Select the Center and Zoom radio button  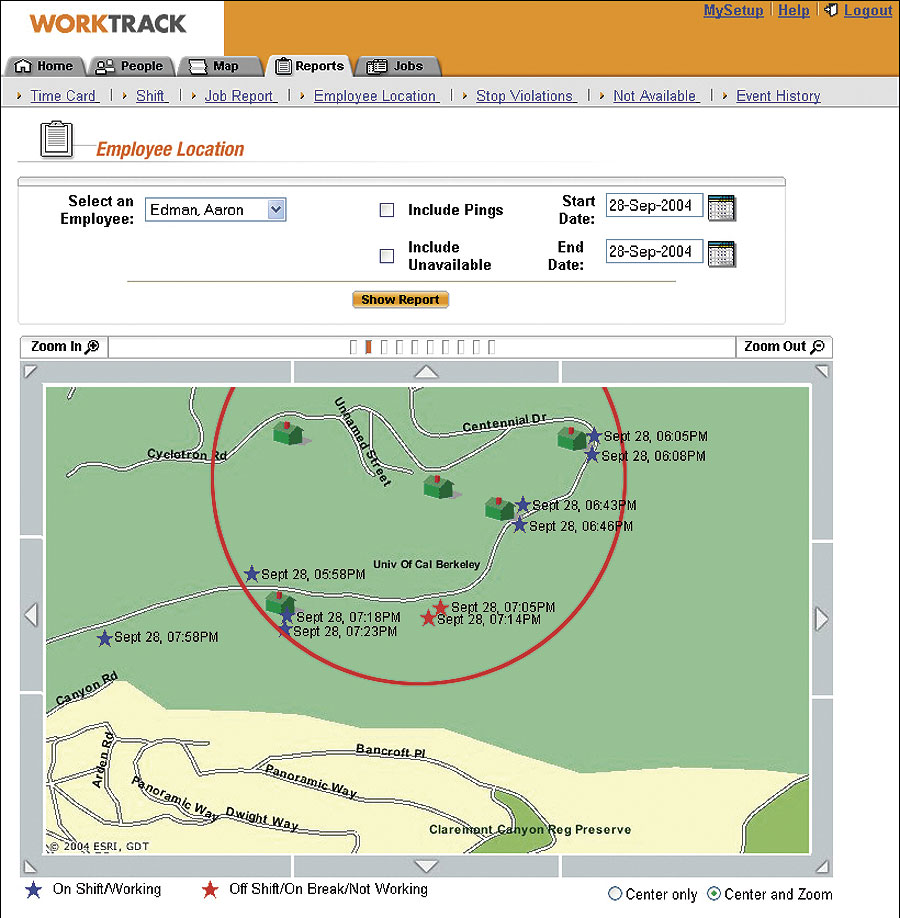click(x=714, y=893)
